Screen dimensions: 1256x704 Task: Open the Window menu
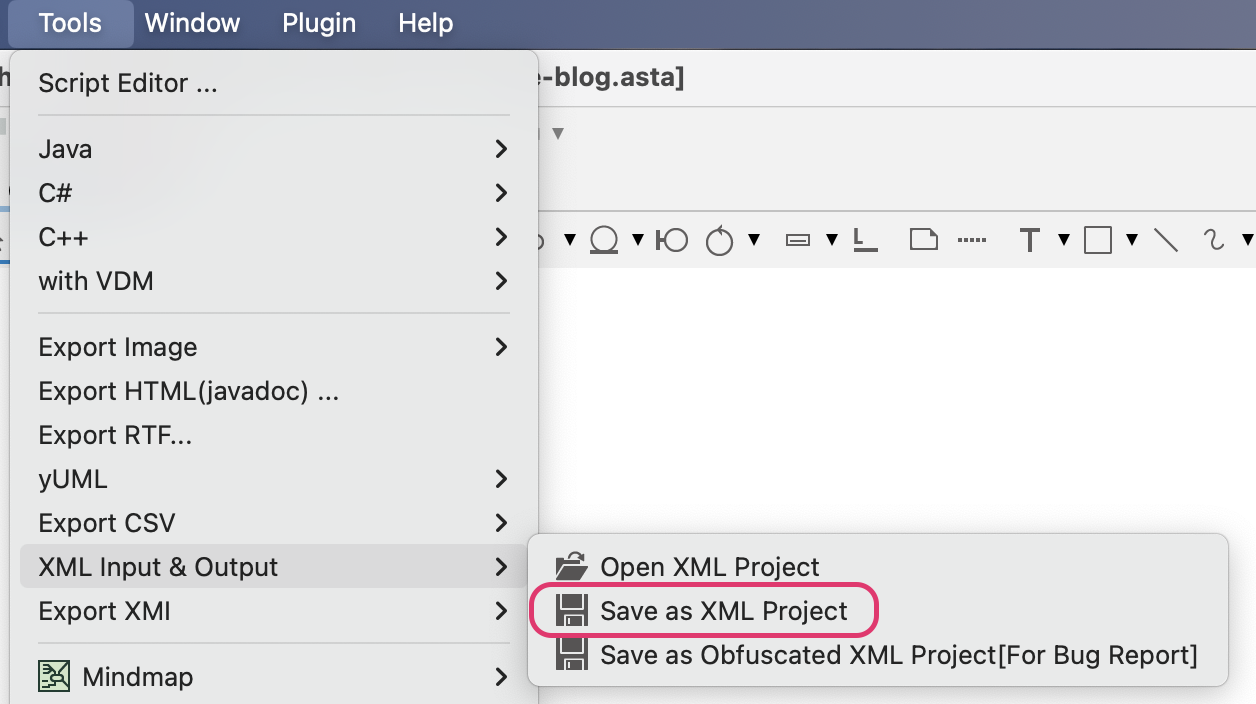pyautogui.click(x=192, y=23)
